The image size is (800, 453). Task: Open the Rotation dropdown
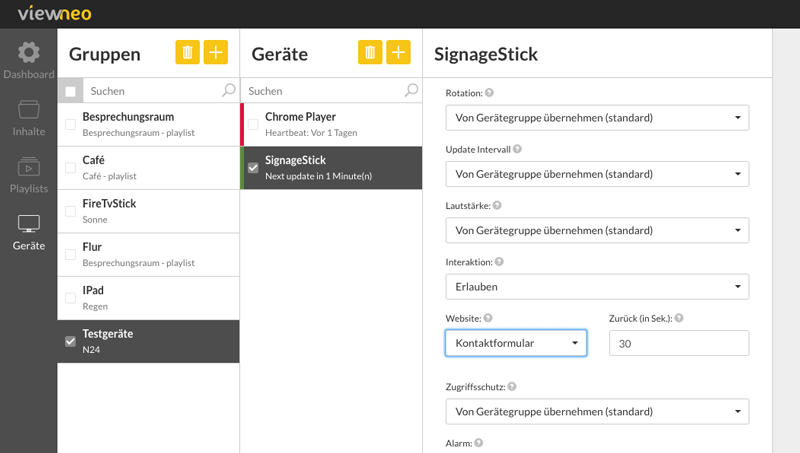coord(597,118)
